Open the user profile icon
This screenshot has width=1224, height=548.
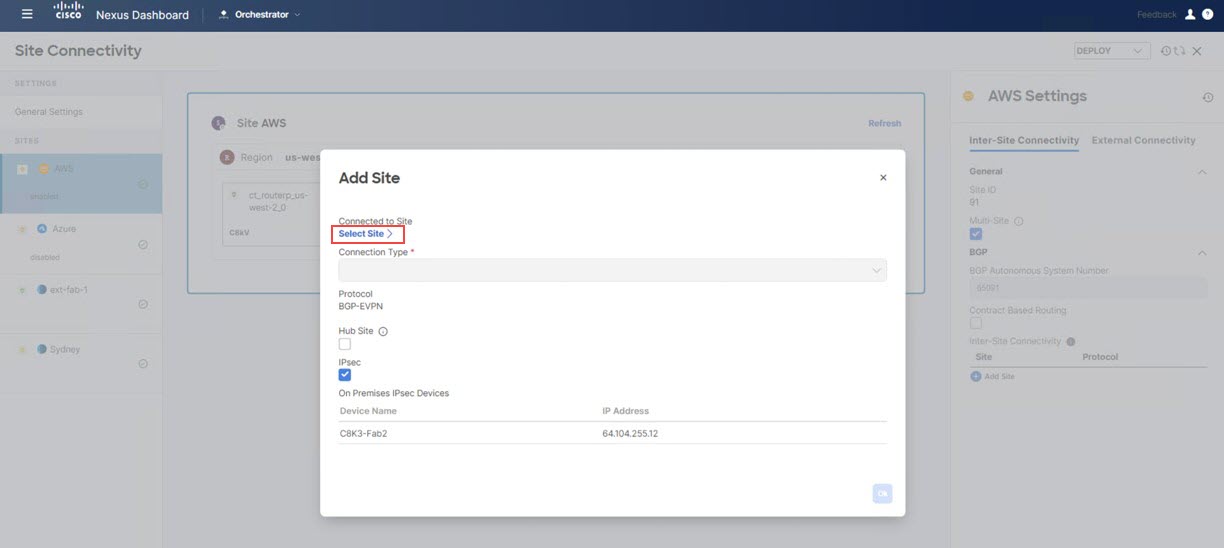point(1190,15)
